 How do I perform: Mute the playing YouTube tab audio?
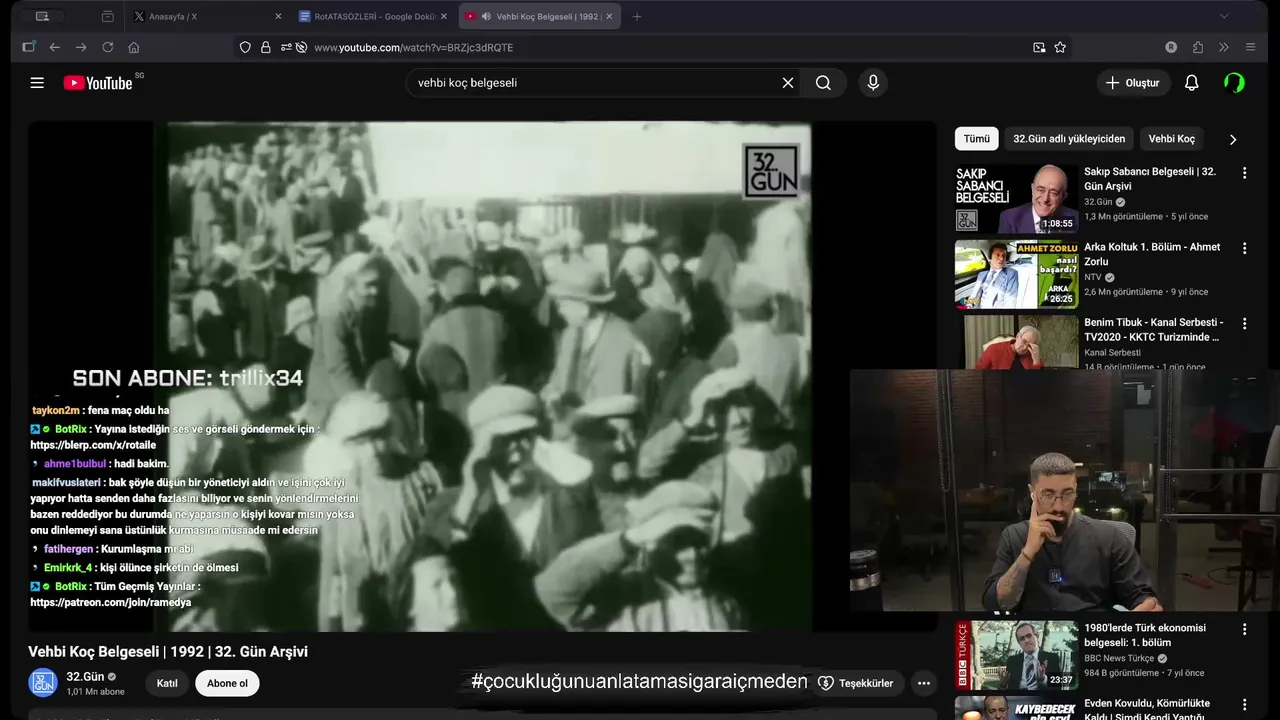486,16
